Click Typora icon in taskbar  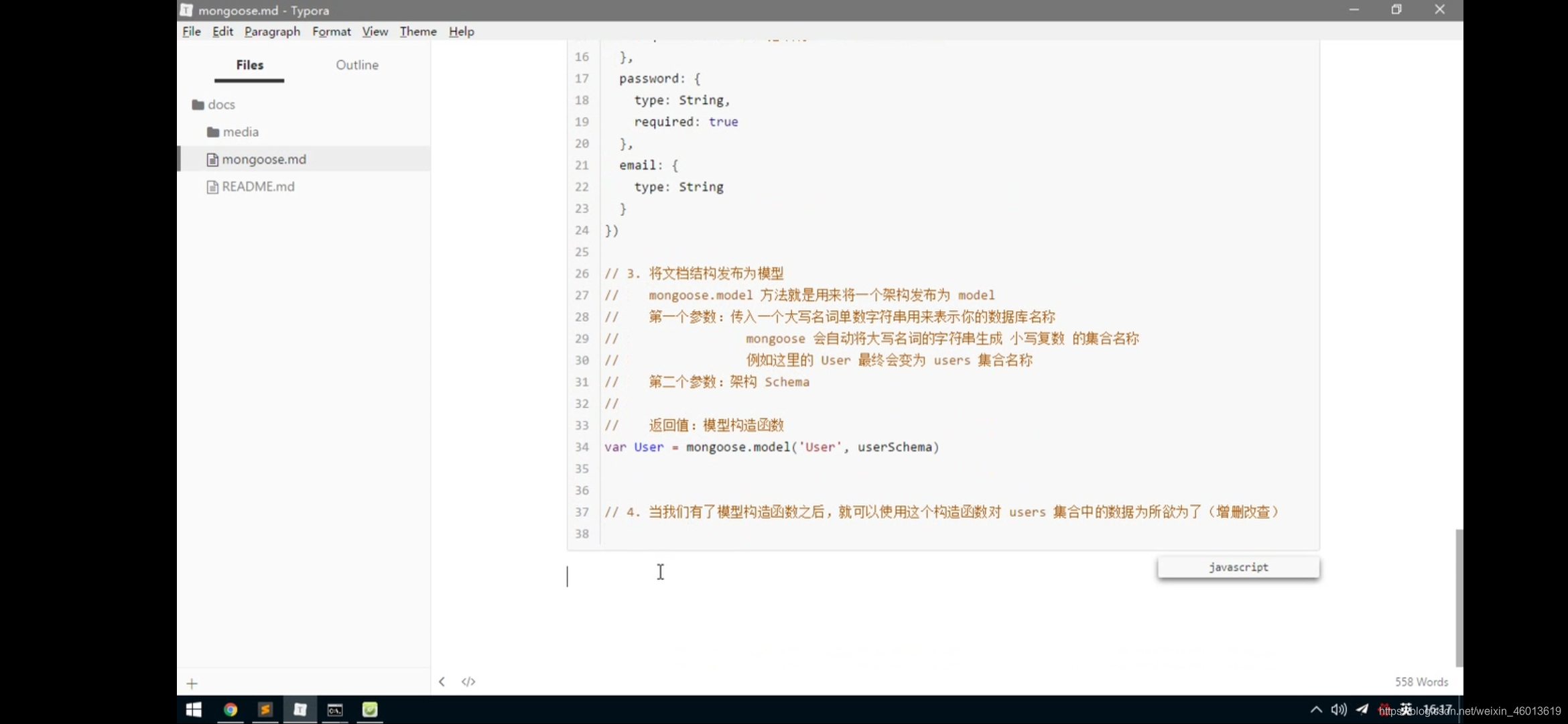300,710
